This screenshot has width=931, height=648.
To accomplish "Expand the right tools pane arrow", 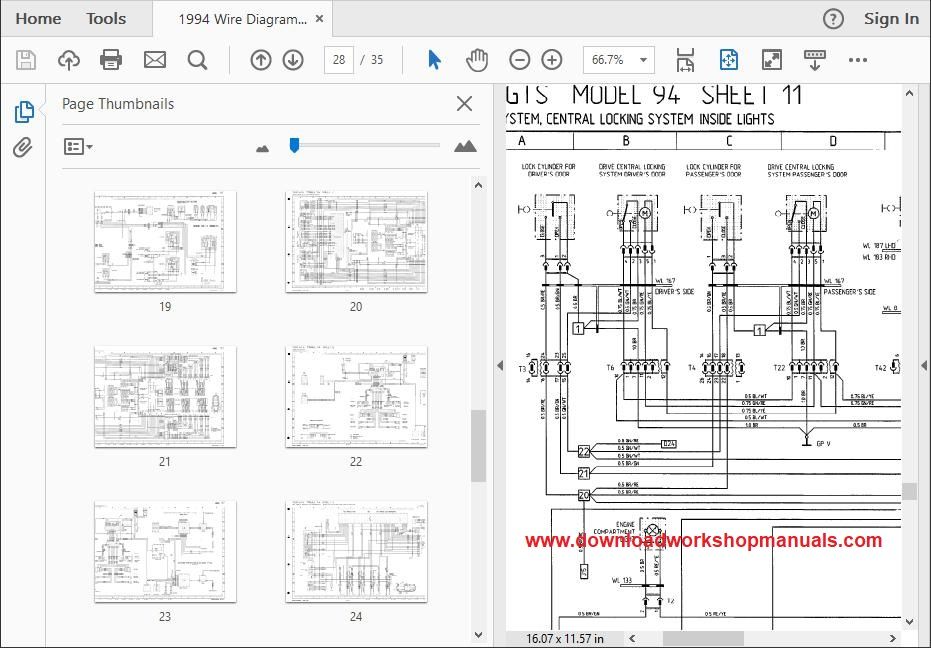I will [924, 365].
